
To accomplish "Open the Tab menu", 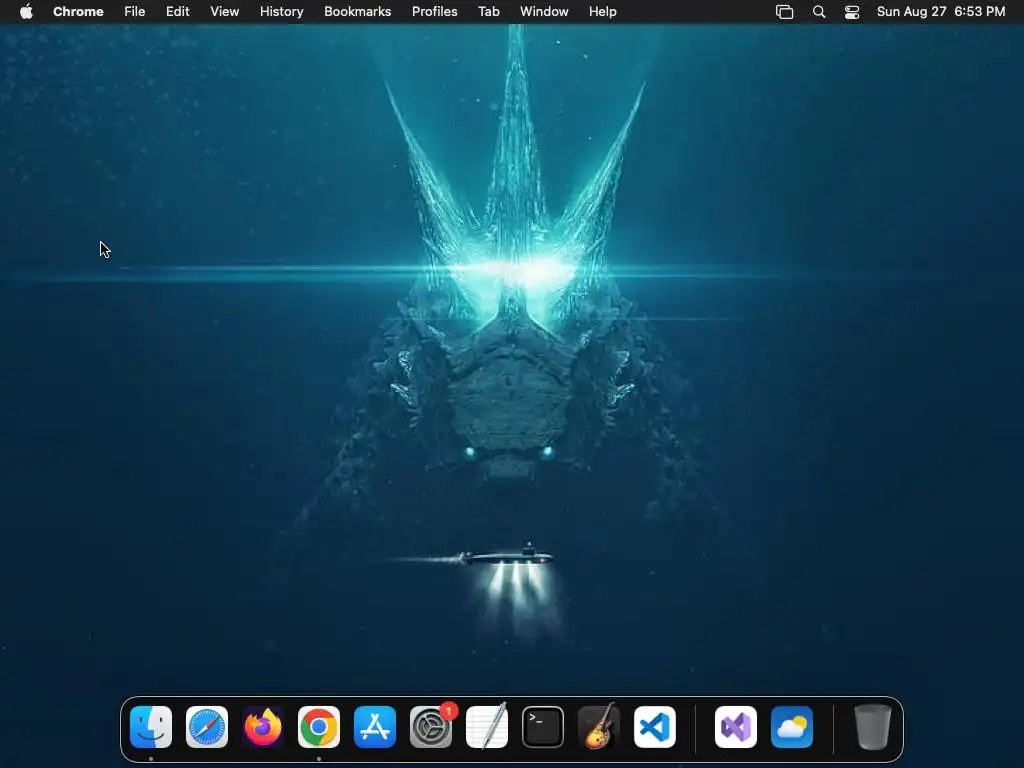I will click(x=488, y=12).
